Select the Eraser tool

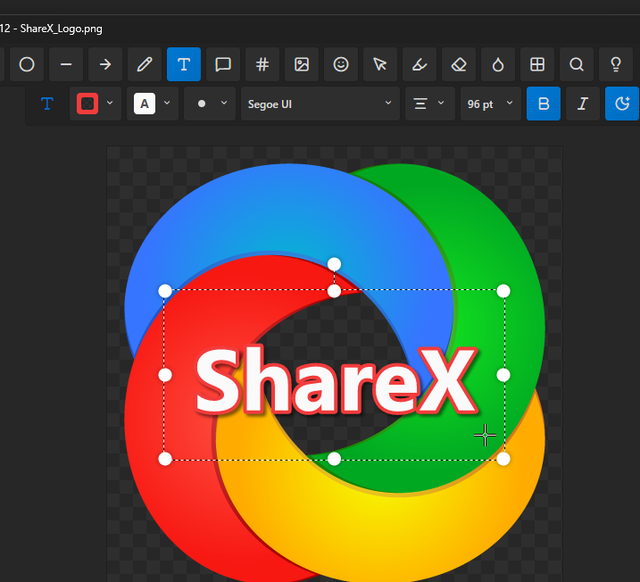tap(459, 64)
